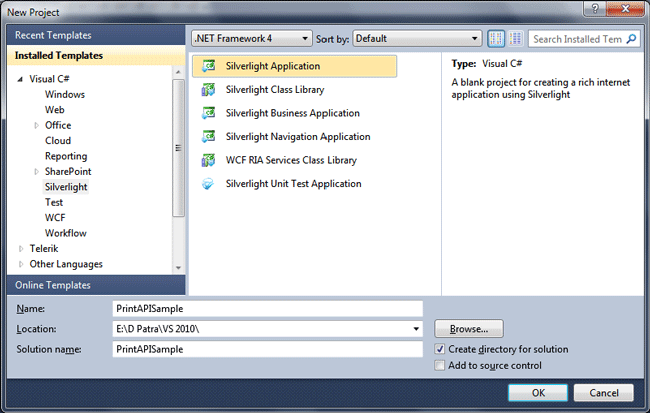Click the Cancel button
650x413 pixels.
coord(604,393)
